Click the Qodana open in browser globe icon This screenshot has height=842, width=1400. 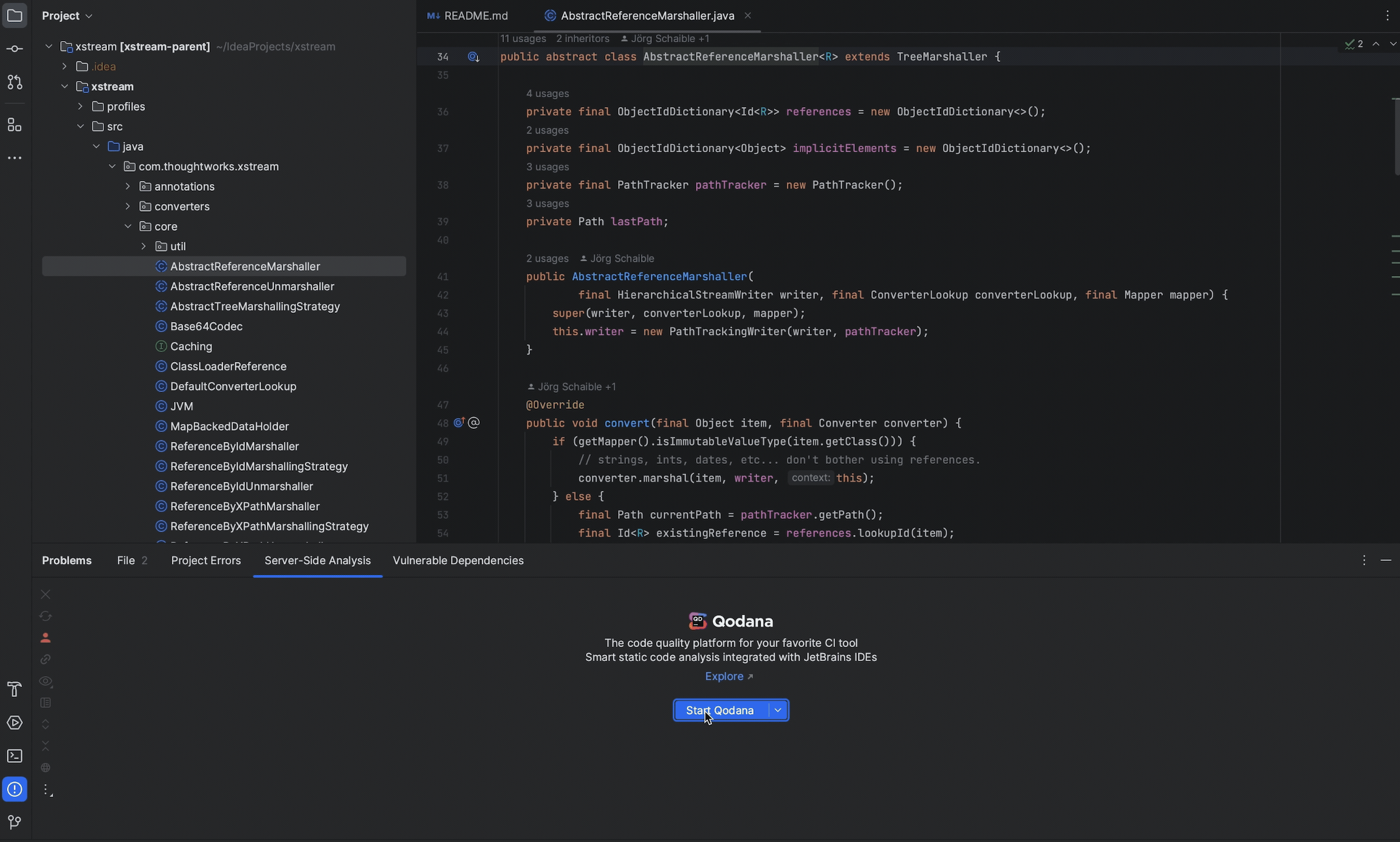(46, 768)
